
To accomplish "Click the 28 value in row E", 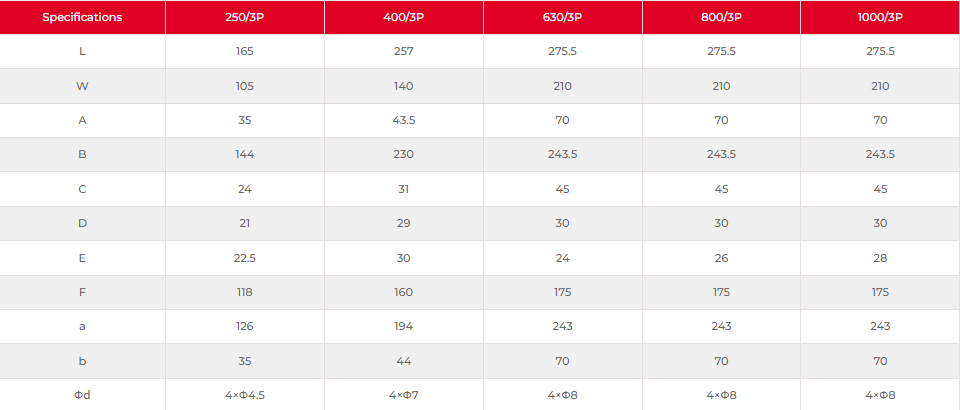I will [880, 258].
